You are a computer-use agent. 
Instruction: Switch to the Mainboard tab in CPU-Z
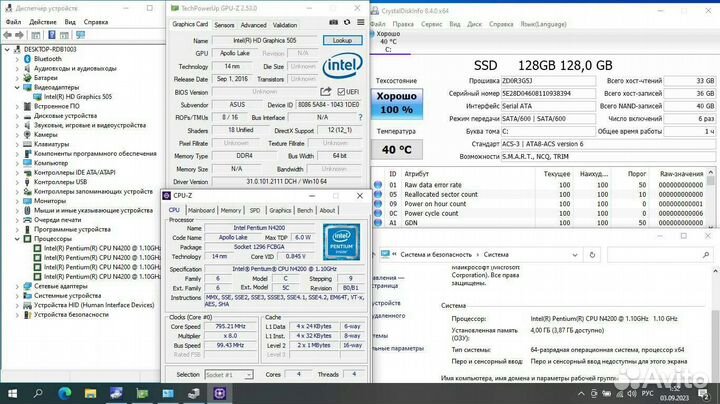pyautogui.click(x=201, y=210)
